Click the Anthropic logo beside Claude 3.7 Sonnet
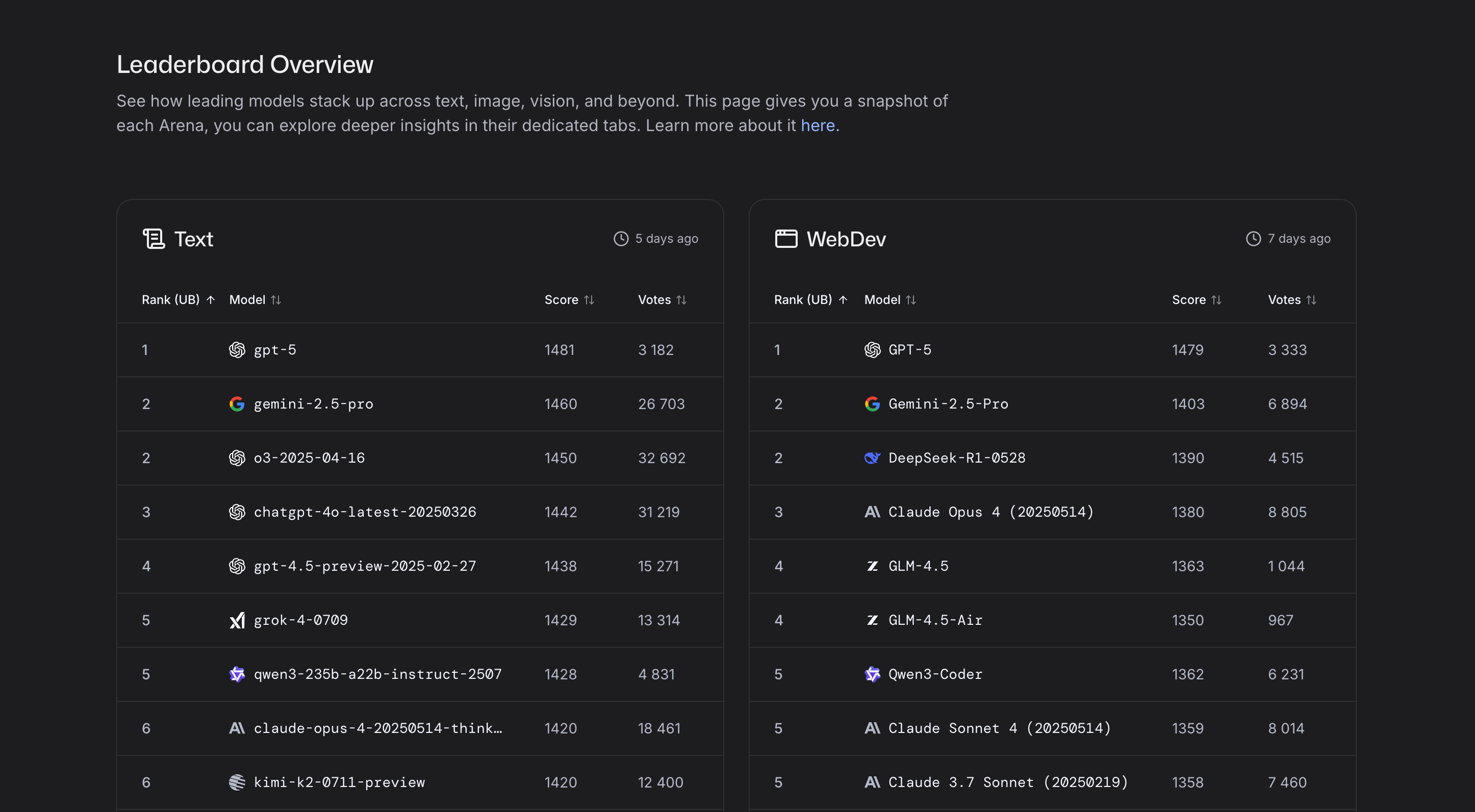The height and width of the screenshot is (812, 1475). pos(872,782)
